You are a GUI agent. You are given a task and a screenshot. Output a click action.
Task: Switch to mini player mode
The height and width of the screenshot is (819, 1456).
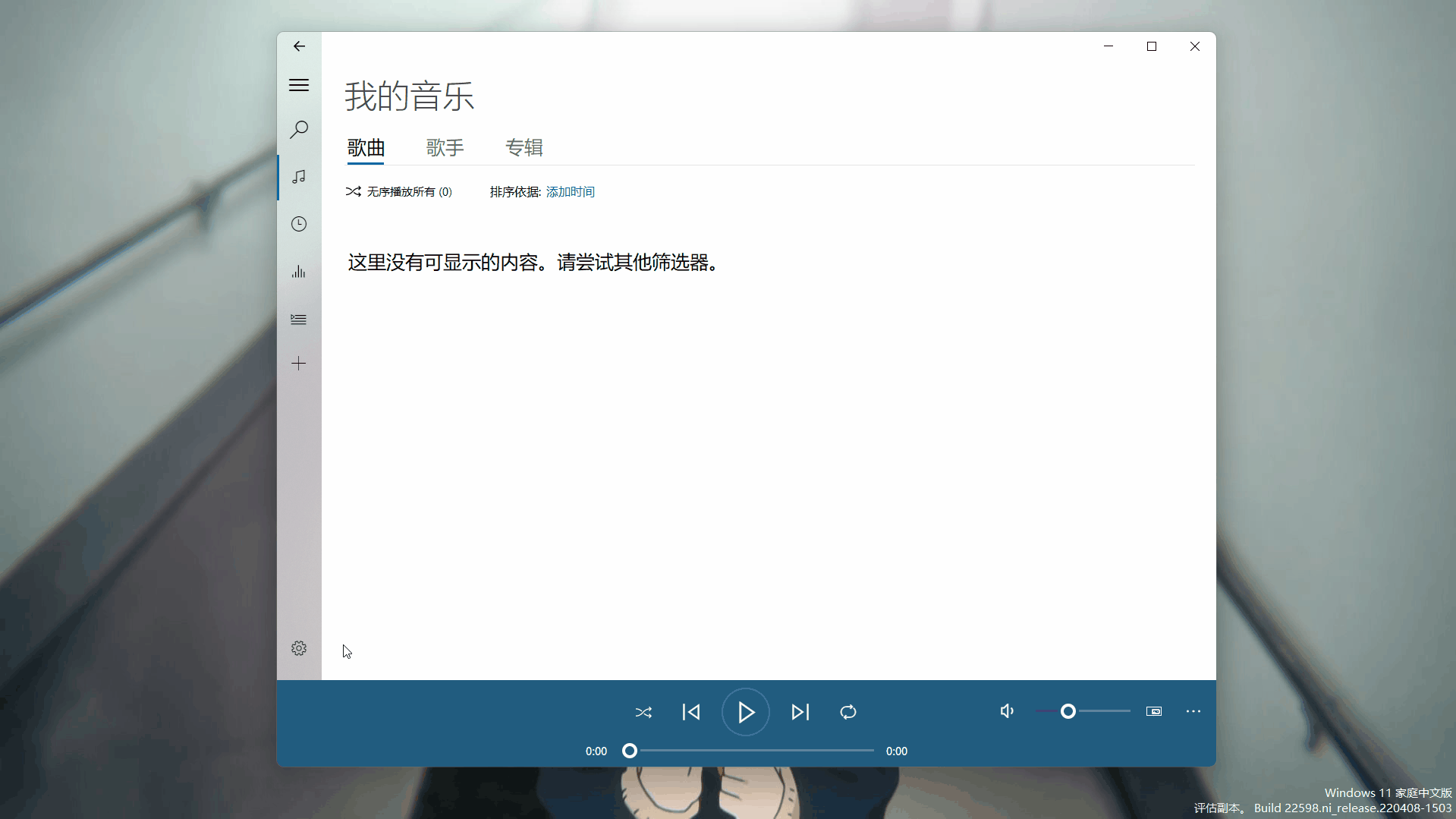[x=1153, y=711]
